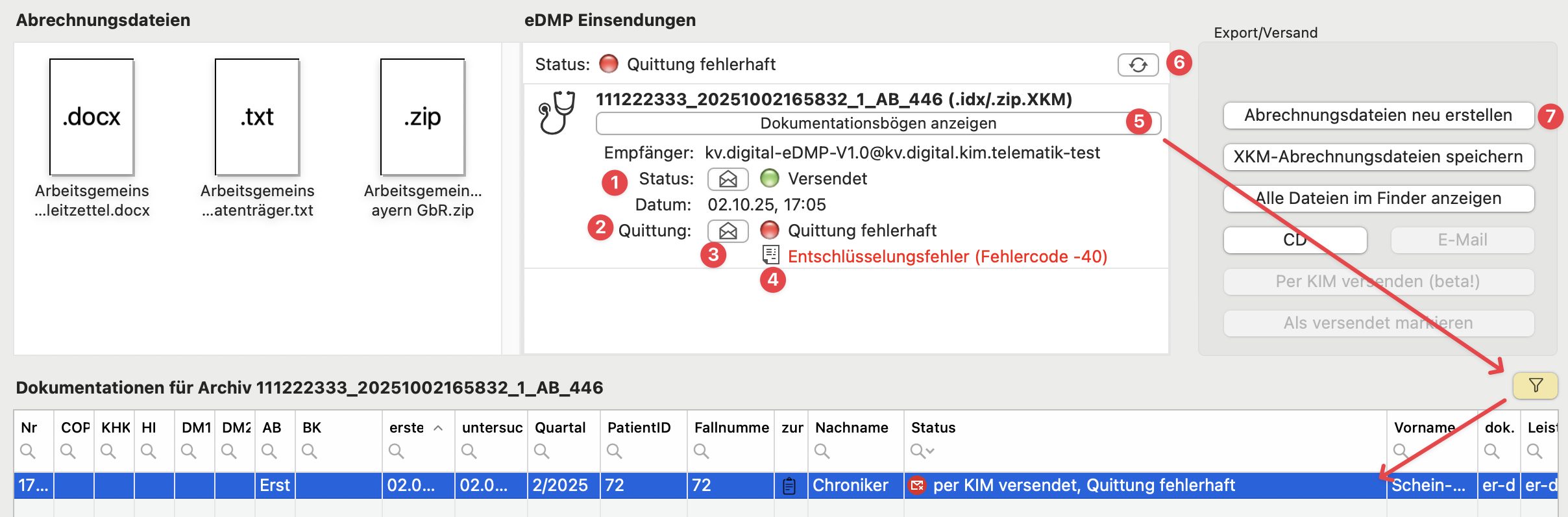Open the Status column filter dropdown
Screen dimensions: 1568x517
pyautogui.click(x=920, y=449)
